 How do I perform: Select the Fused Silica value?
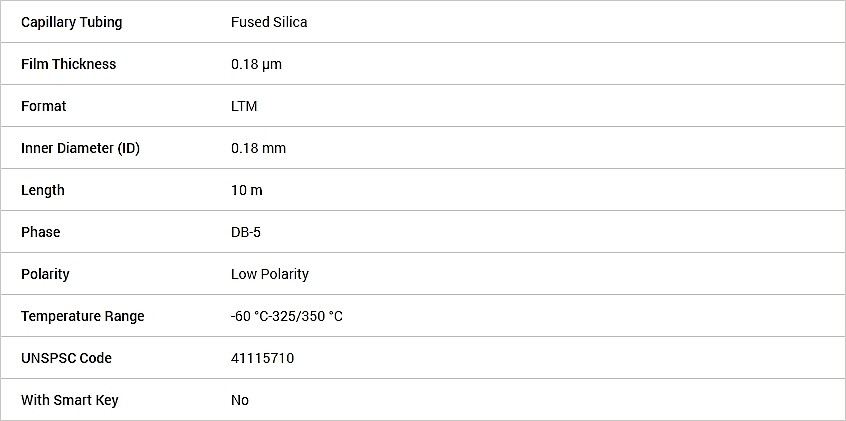[269, 22]
